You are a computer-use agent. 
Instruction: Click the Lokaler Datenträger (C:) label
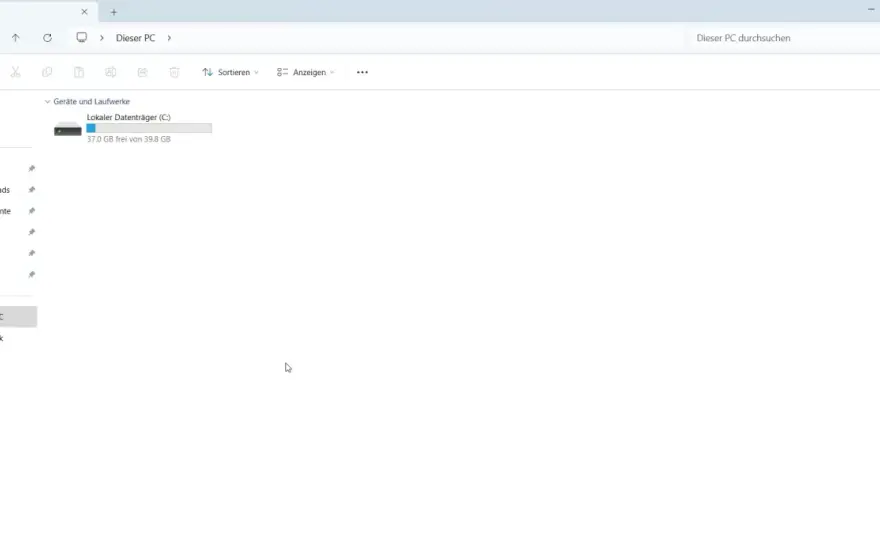coord(129,117)
